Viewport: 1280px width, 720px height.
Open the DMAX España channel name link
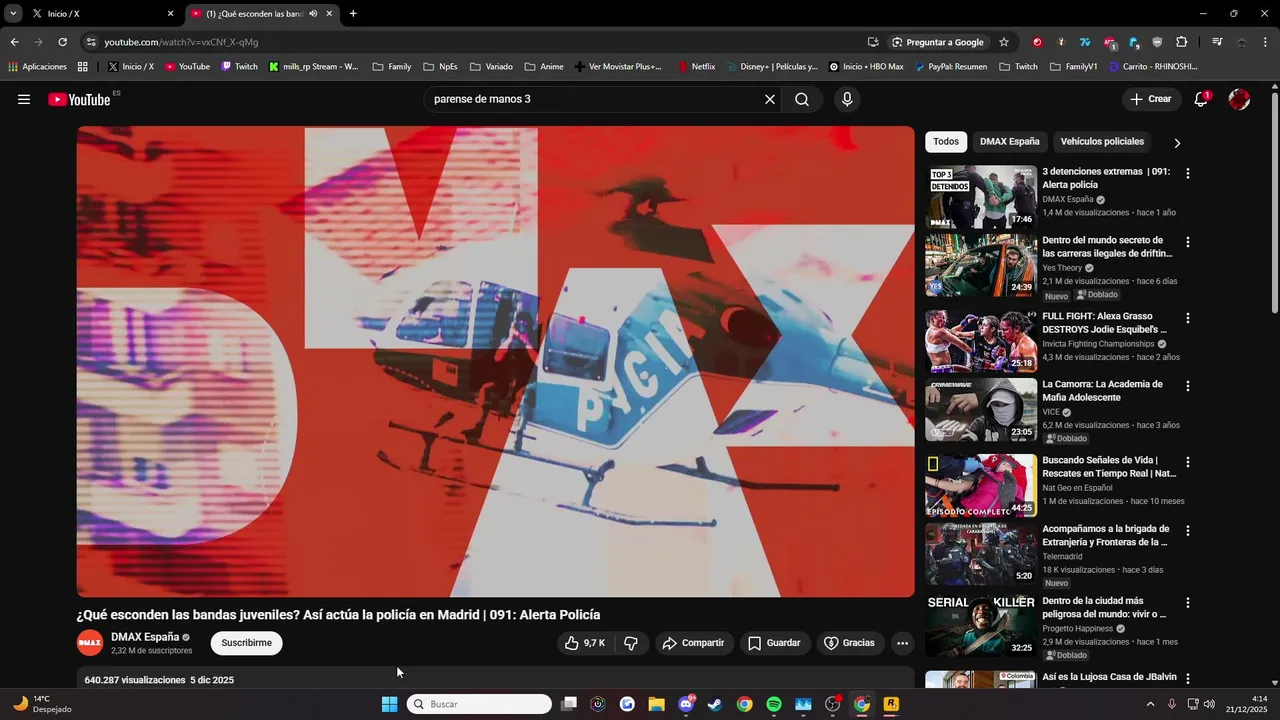pyautogui.click(x=145, y=637)
